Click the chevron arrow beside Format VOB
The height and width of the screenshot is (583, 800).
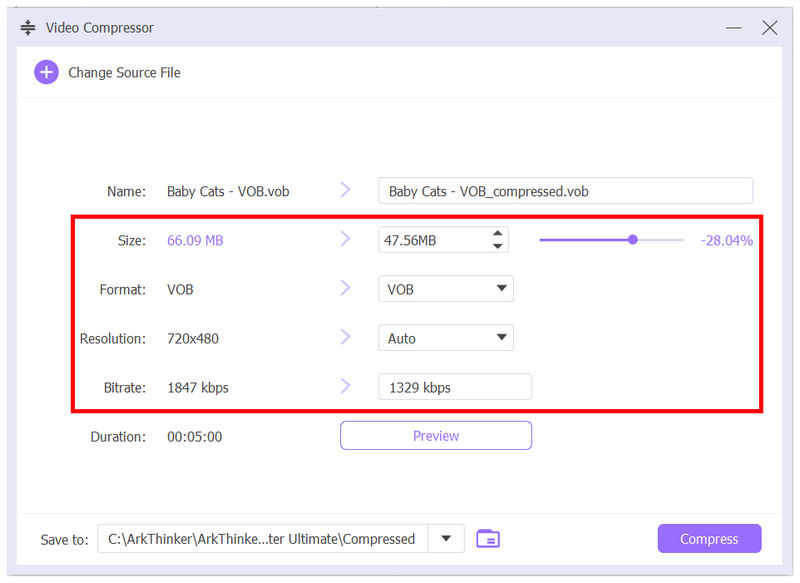pyautogui.click(x=345, y=288)
